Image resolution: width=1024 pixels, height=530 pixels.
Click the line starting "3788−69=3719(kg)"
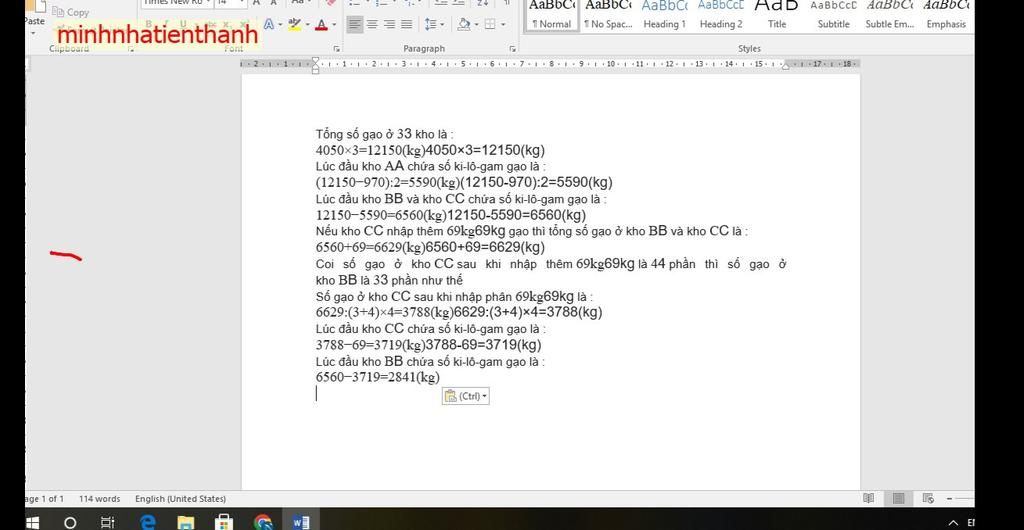[428, 345]
